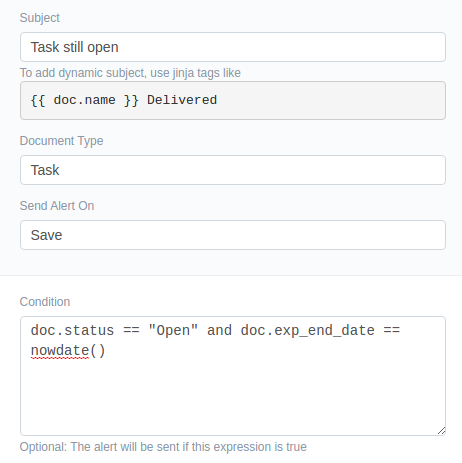Screen dimensions: 462x463
Task: Click the 'Send Alert On' label
Action: click(57, 206)
